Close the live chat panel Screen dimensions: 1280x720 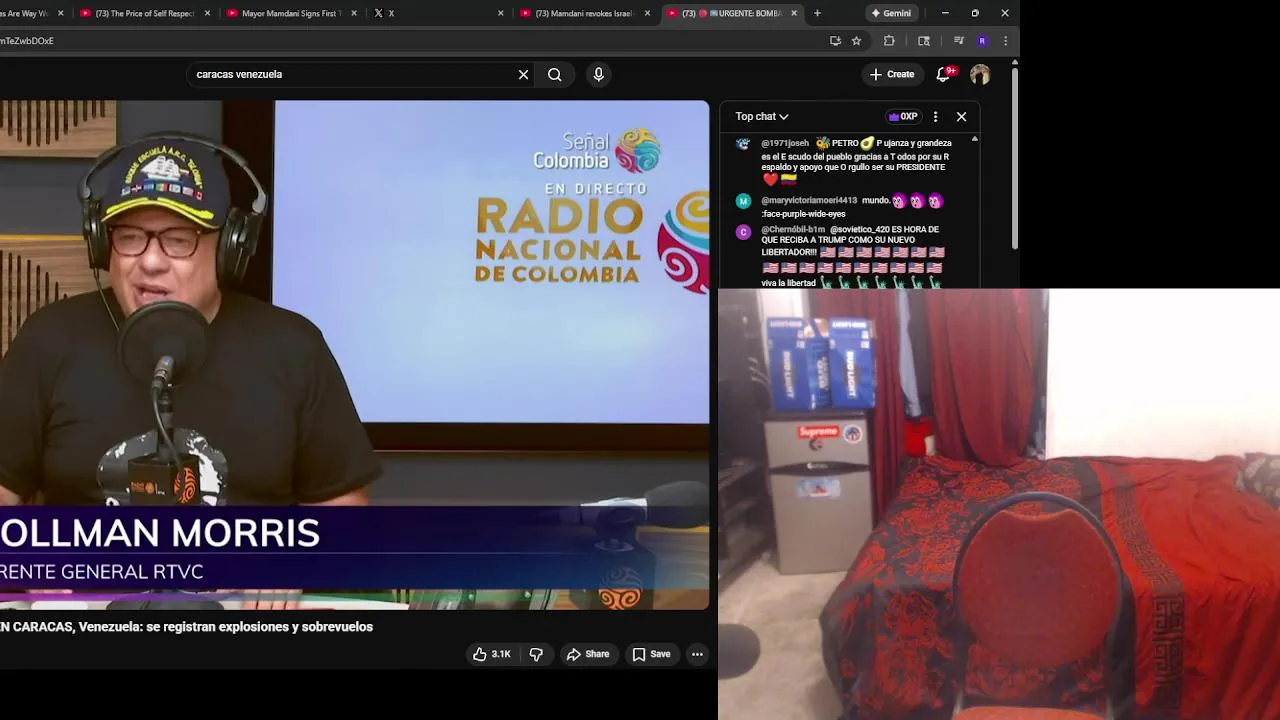click(961, 116)
